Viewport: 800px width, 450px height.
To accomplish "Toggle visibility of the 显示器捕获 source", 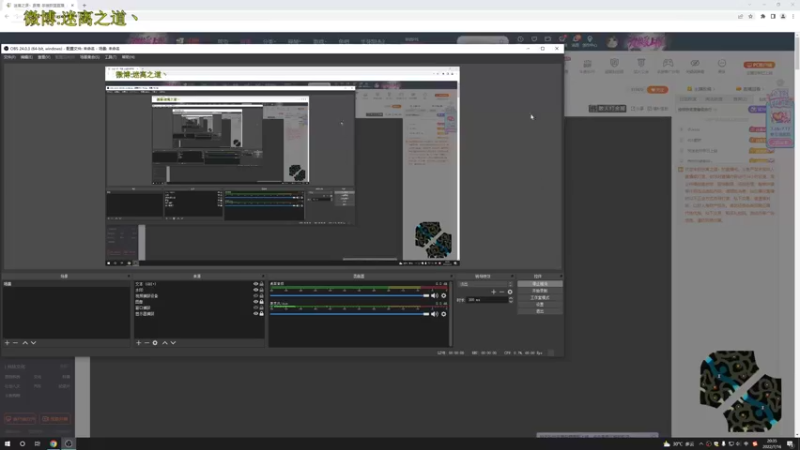I will [x=256, y=314].
